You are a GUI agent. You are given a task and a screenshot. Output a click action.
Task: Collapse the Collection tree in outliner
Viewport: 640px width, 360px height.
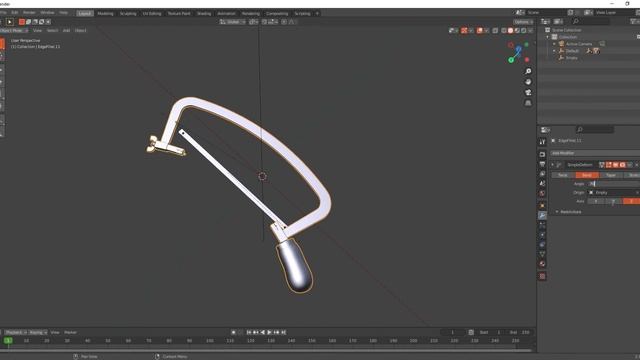click(548, 37)
